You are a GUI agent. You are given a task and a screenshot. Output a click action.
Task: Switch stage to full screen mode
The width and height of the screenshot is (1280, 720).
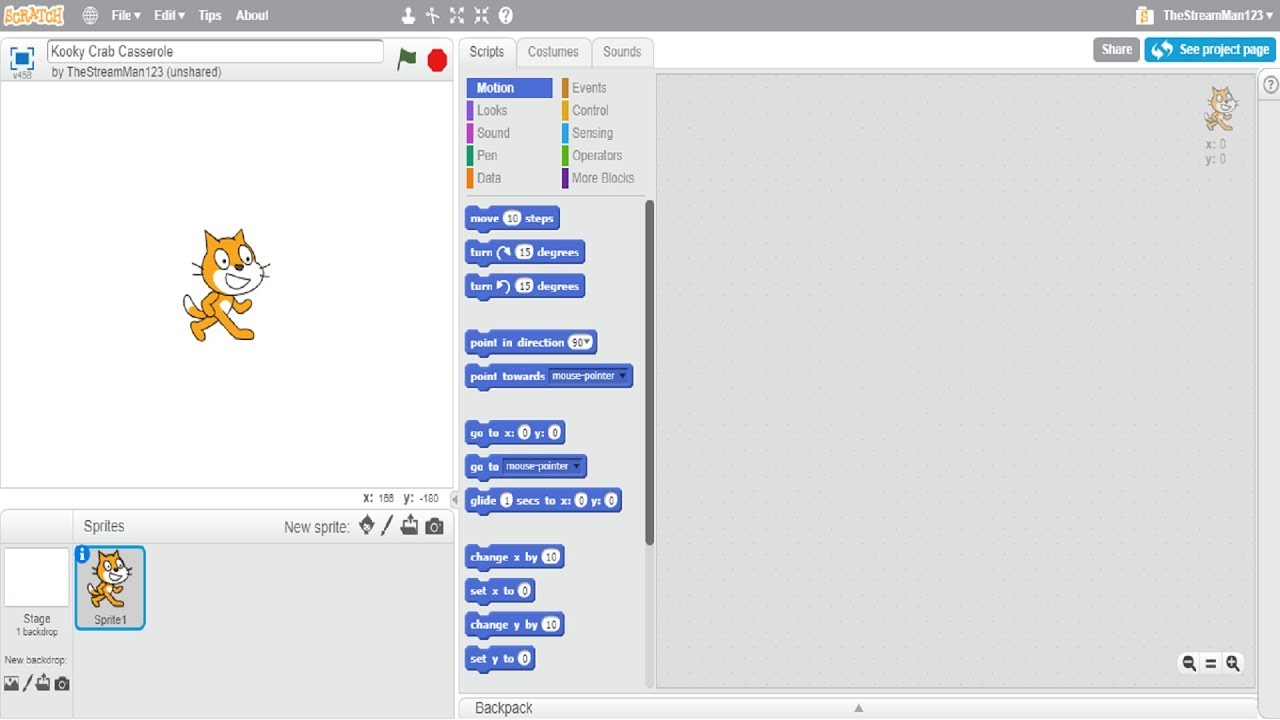click(x=22, y=57)
